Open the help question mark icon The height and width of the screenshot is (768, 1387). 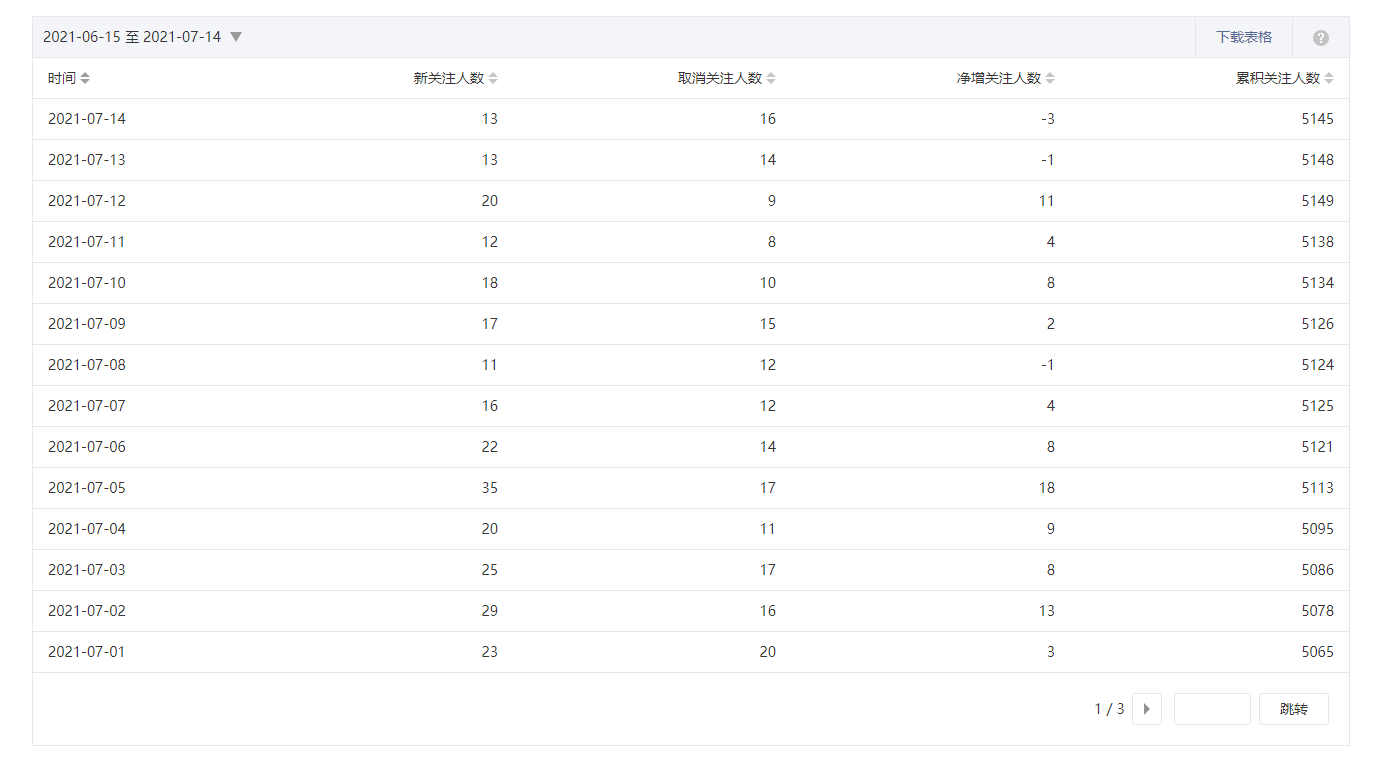(x=1321, y=38)
